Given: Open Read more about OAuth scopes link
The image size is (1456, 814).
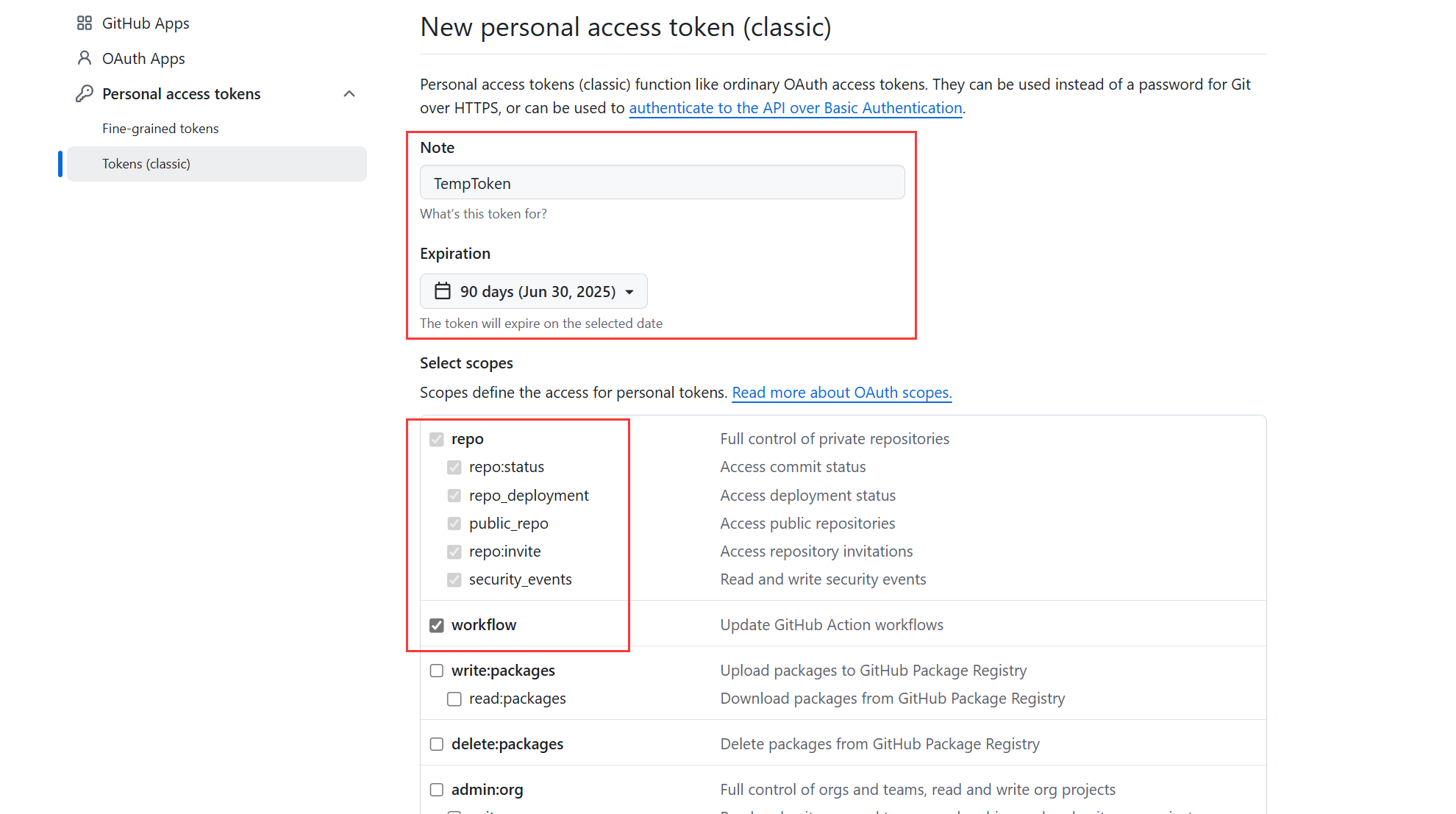Looking at the screenshot, I should [x=842, y=393].
